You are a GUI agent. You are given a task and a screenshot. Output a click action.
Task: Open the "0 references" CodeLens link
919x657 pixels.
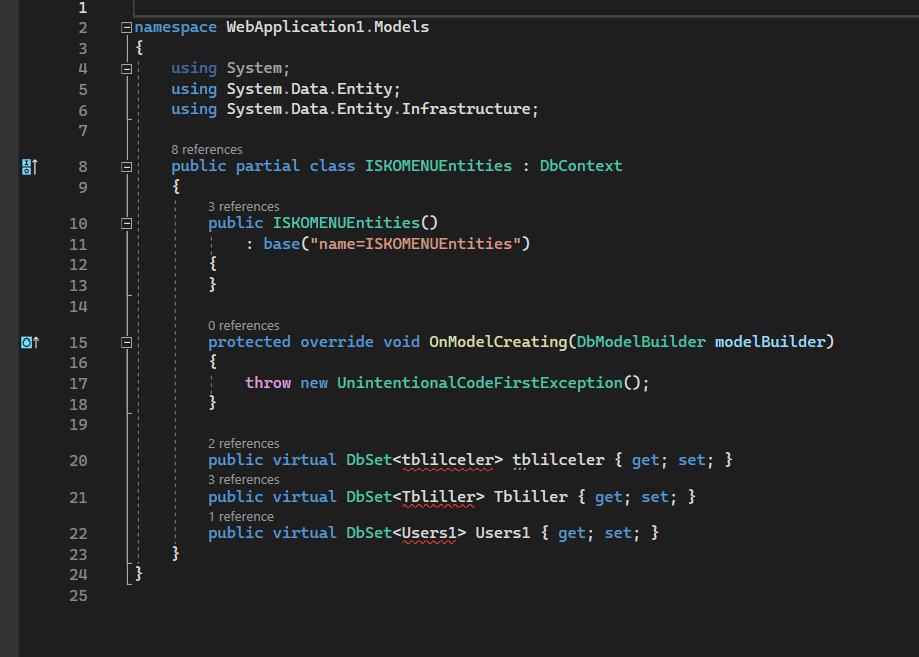point(243,325)
